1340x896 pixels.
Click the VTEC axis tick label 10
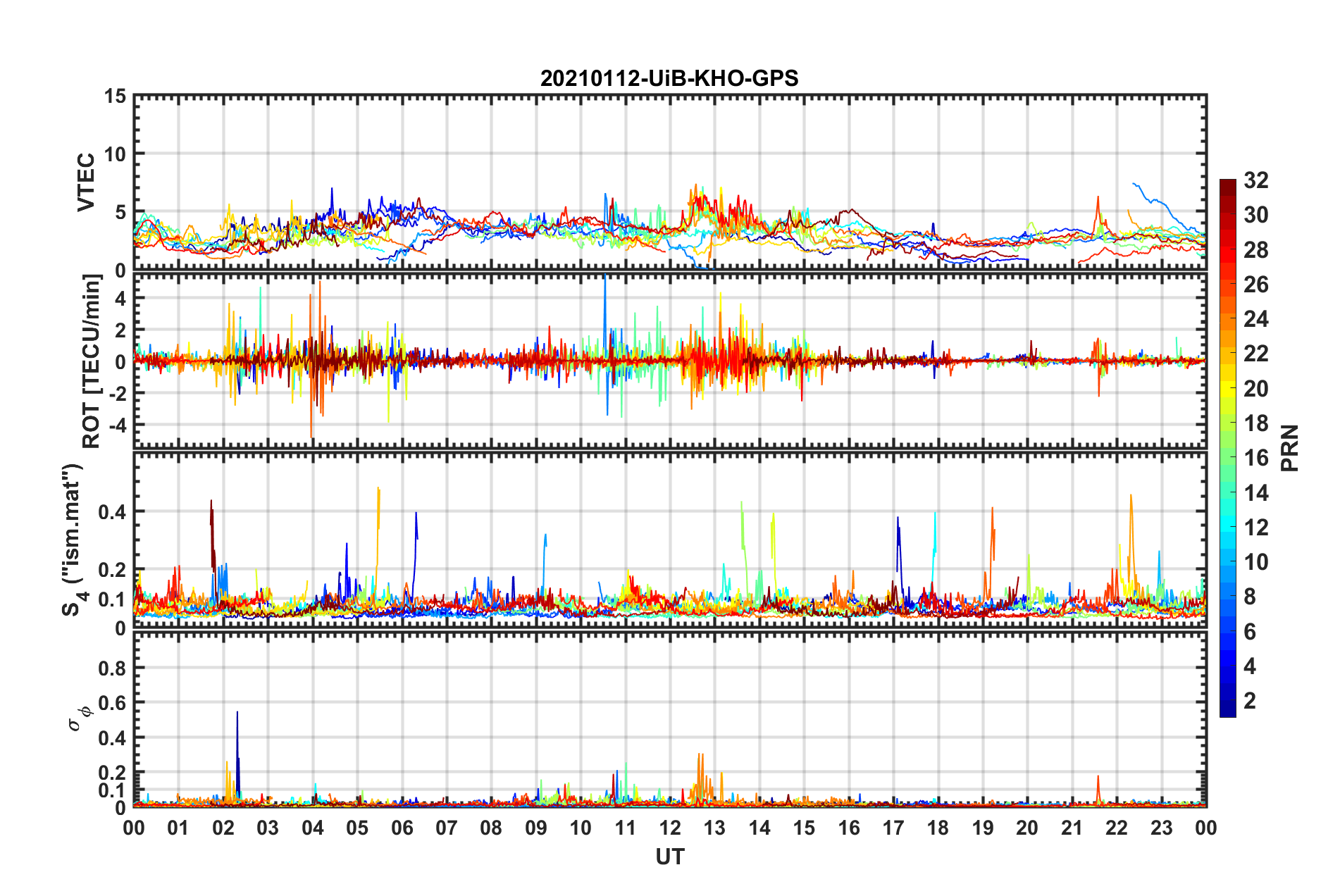point(116,154)
